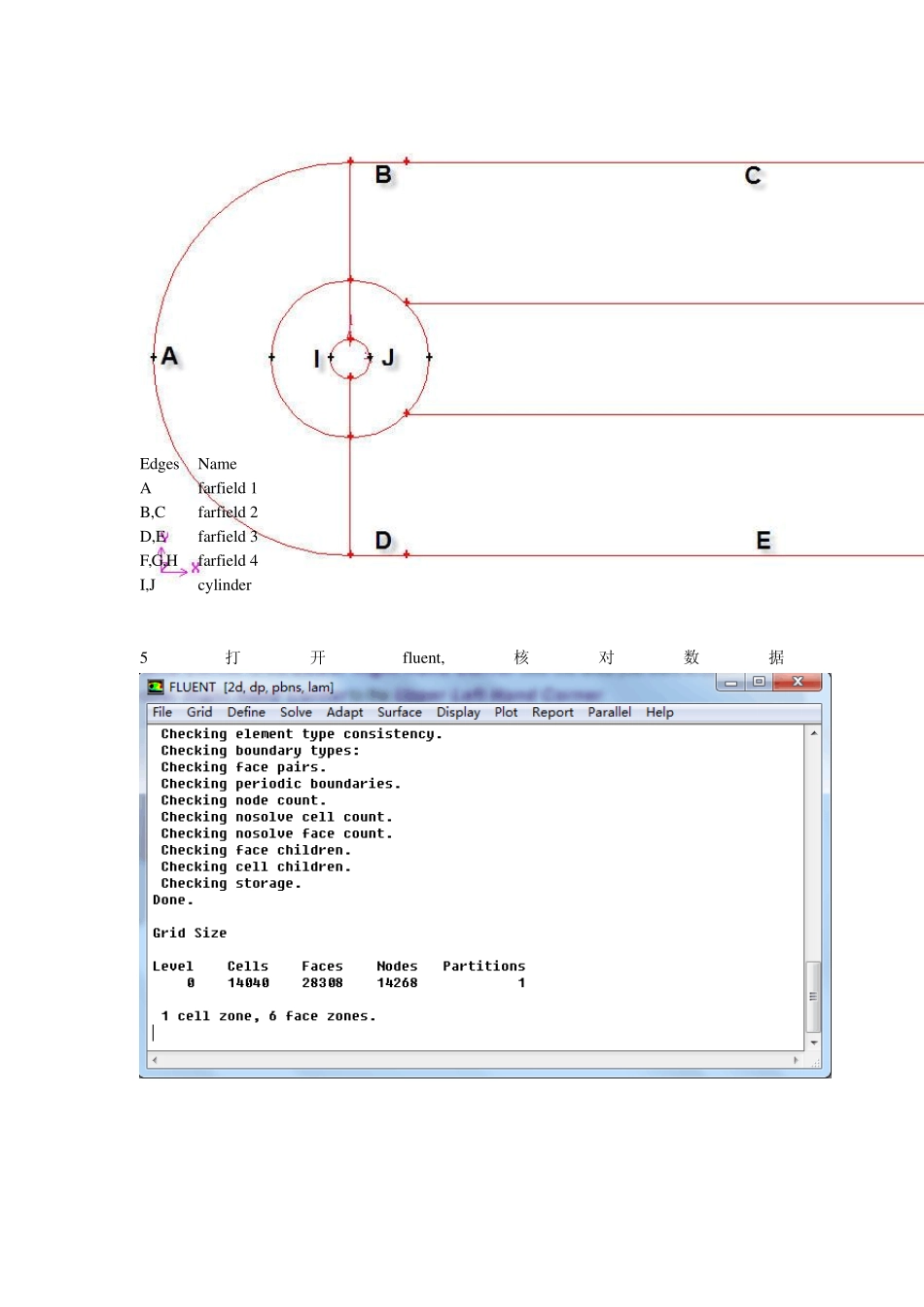Click the console's scroll down arrow
The height and width of the screenshot is (1307, 924).
814,1042
